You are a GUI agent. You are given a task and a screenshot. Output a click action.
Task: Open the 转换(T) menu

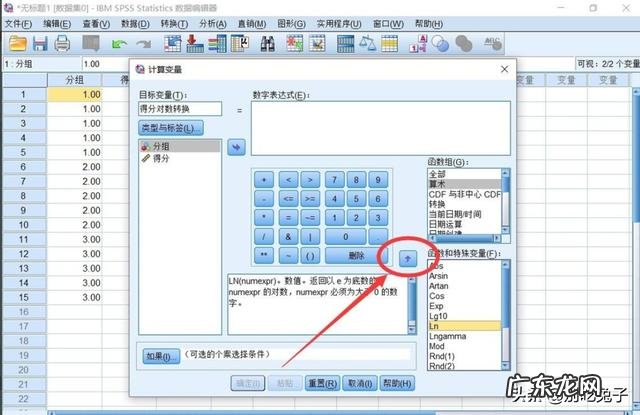coord(174,24)
